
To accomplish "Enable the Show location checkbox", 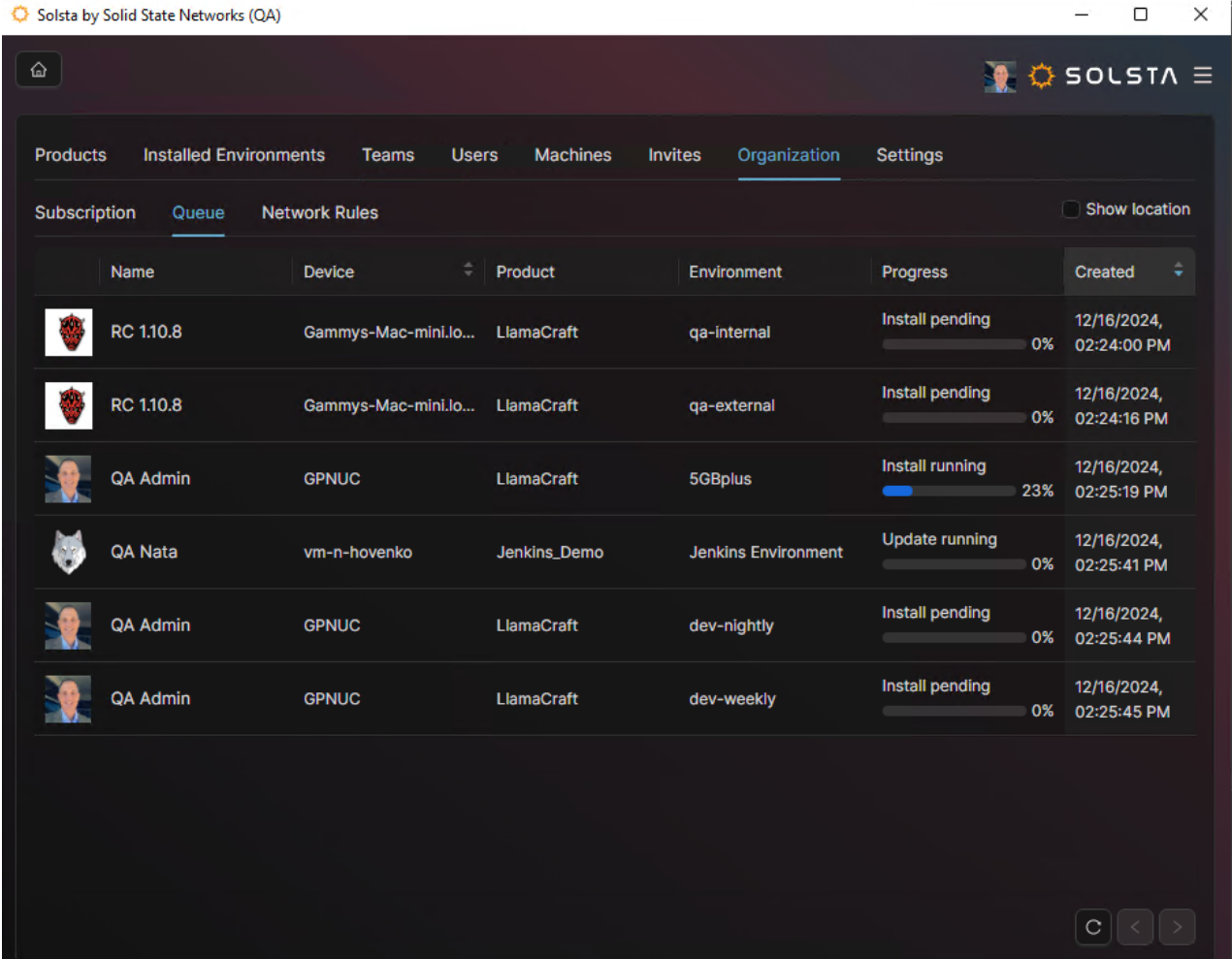I will tap(1071, 209).
